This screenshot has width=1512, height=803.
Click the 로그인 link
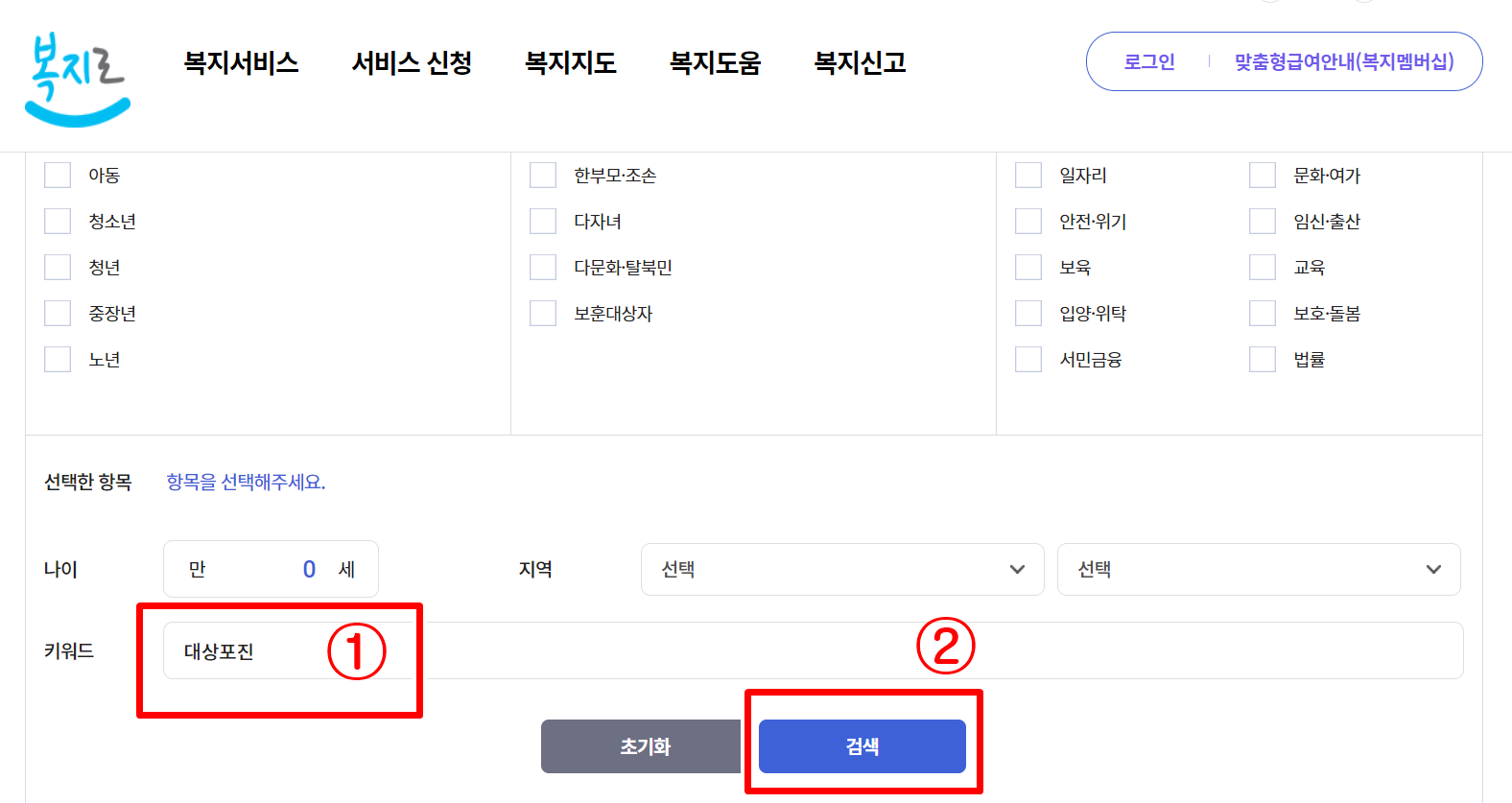click(x=1147, y=60)
